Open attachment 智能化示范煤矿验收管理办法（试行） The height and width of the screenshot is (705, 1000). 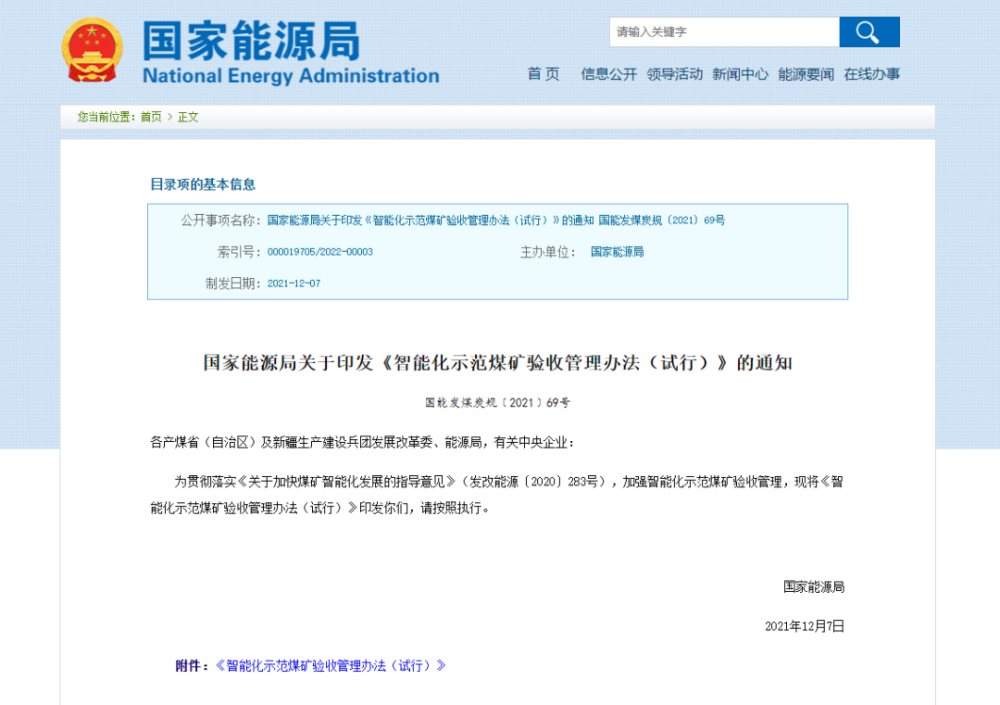pos(330,665)
